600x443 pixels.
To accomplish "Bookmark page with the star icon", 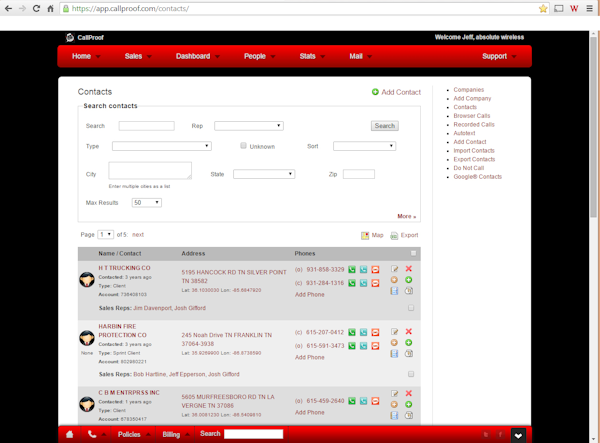I will tap(543, 8).
